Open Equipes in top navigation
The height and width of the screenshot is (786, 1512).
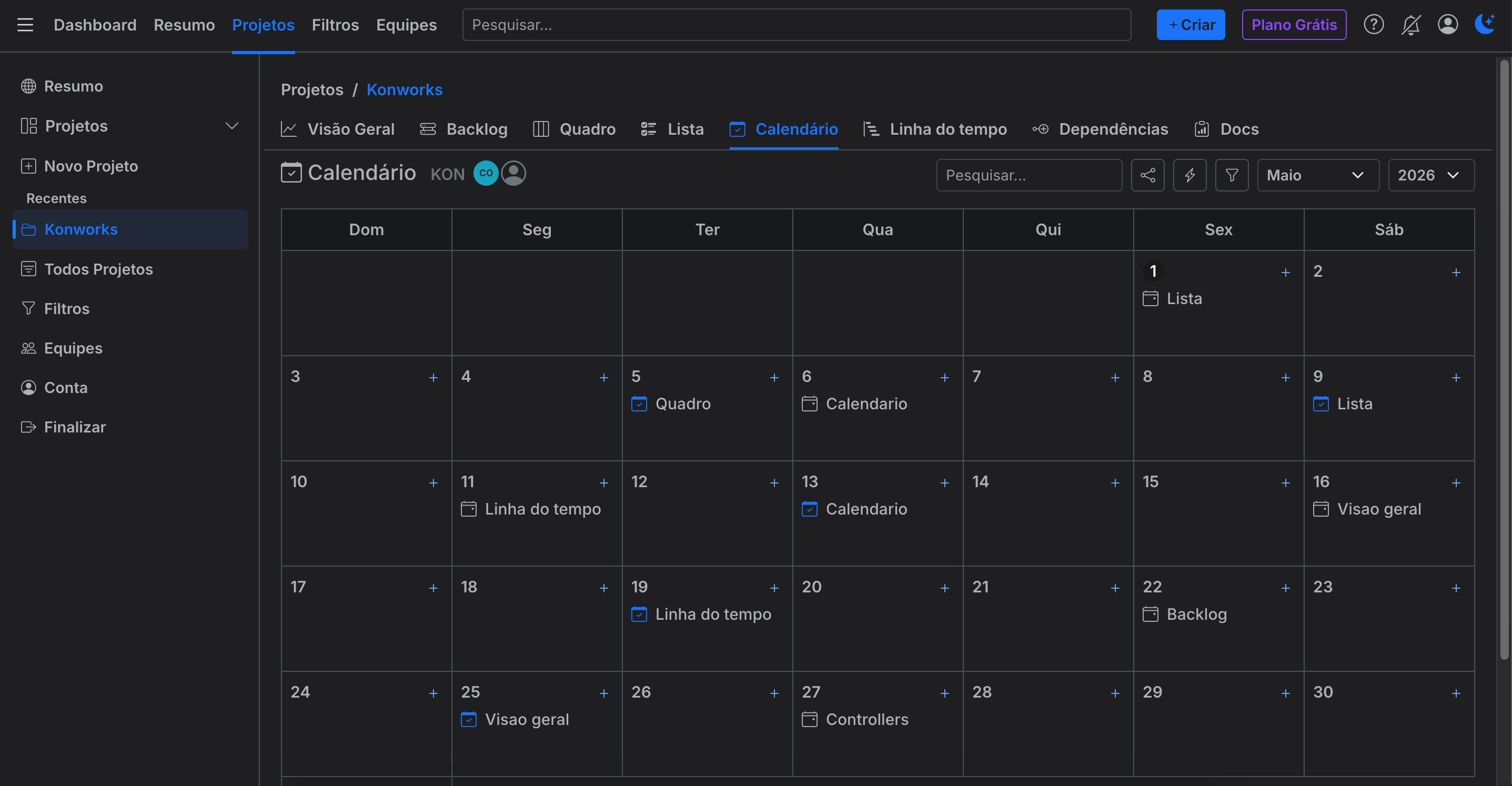(x=406, y=25)
